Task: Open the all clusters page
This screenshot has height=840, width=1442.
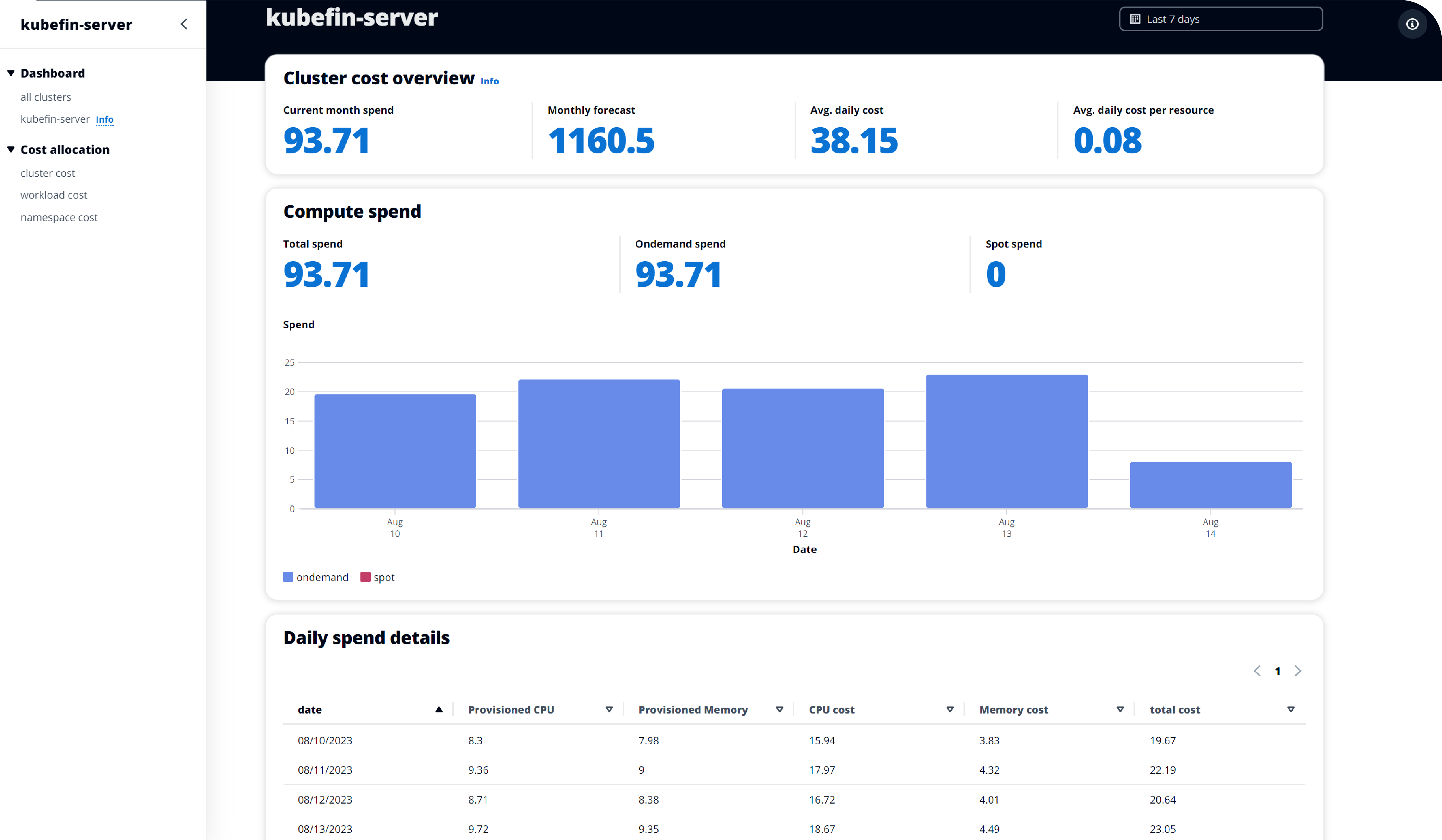Action: coord(46,97)
